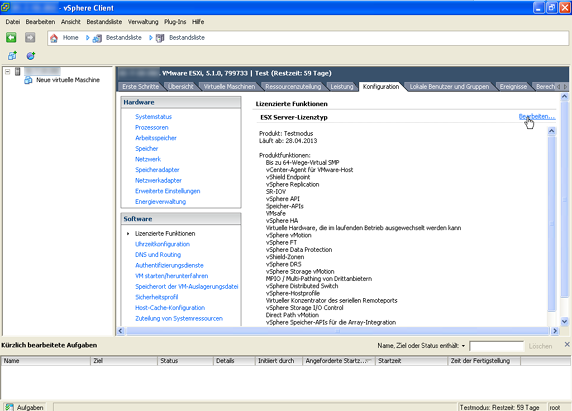Sort tasks by Status column header

coord(185,361)
